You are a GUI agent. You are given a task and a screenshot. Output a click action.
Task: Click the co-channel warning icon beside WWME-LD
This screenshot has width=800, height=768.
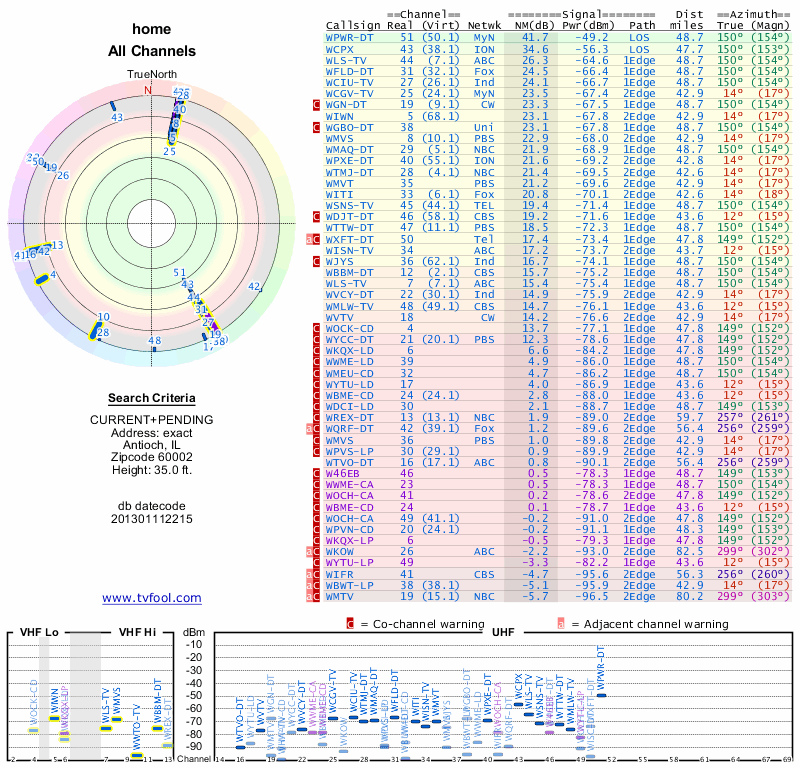click(316, 362)
